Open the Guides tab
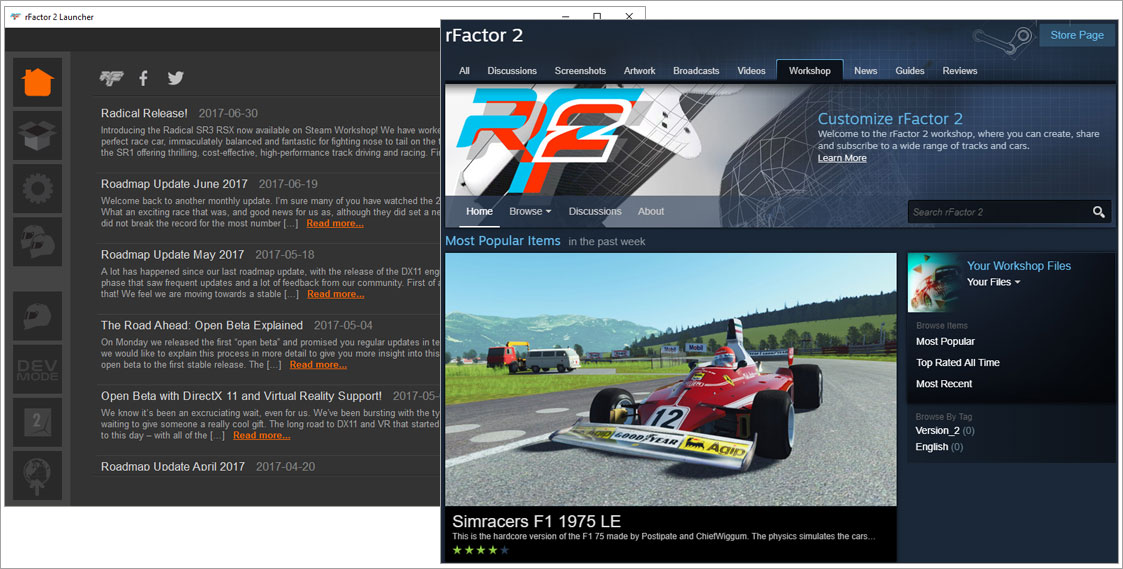This screenshot has height=569, width=1123. [x=910, y=71]
